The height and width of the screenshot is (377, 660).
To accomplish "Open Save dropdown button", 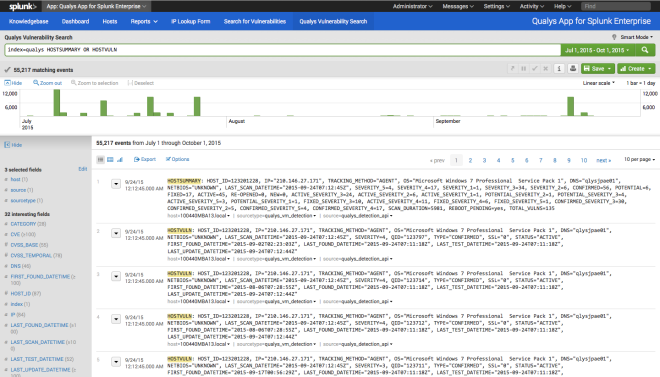I will pos(598,69).
